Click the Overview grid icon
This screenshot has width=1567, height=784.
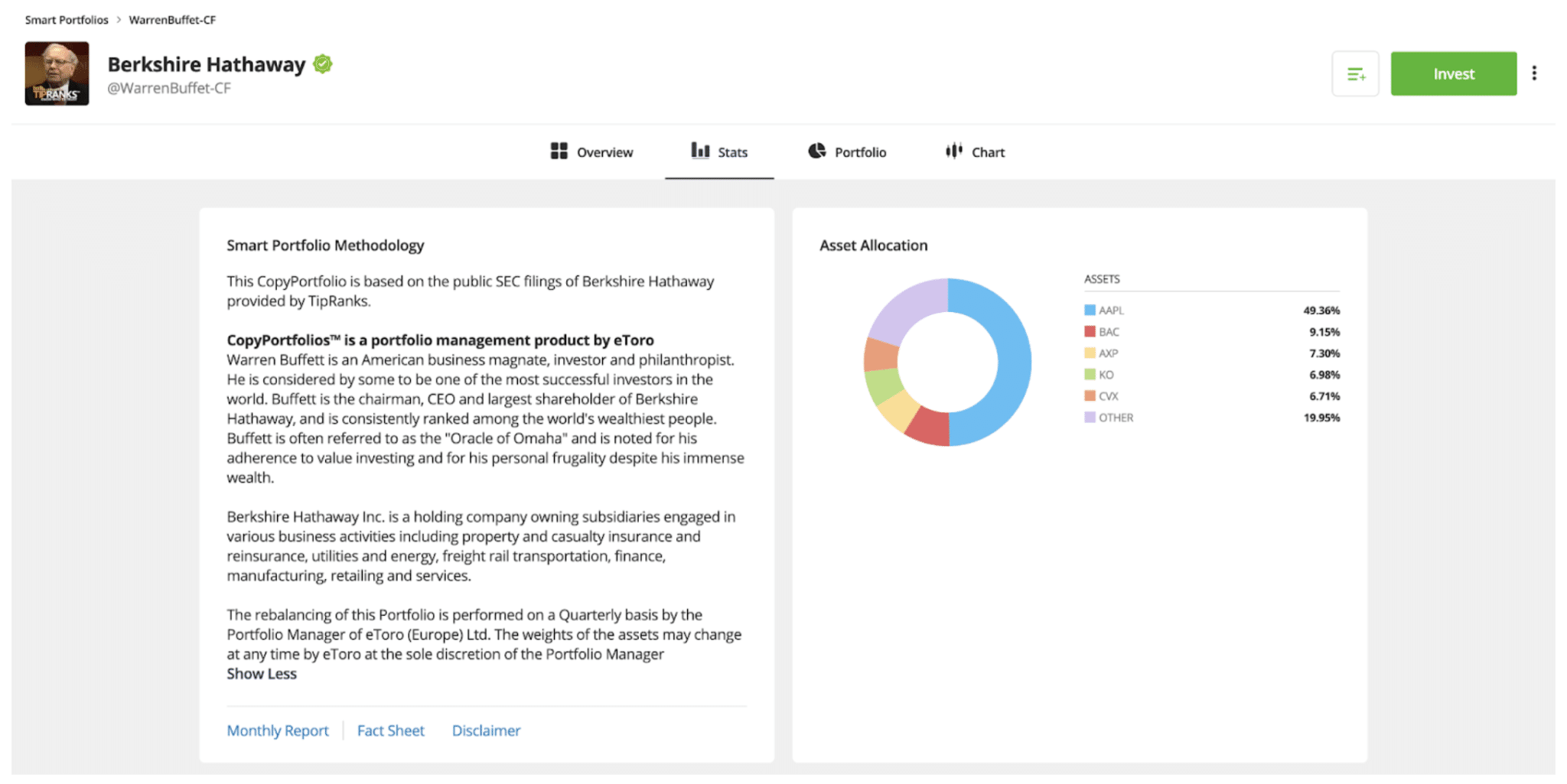(x=559, y=151)
